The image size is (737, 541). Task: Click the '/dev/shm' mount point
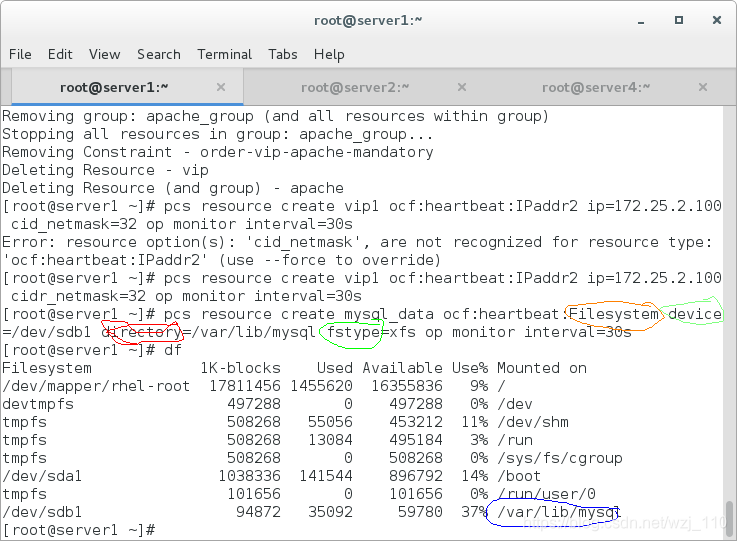pyautogui.click(x=533, y=422)
